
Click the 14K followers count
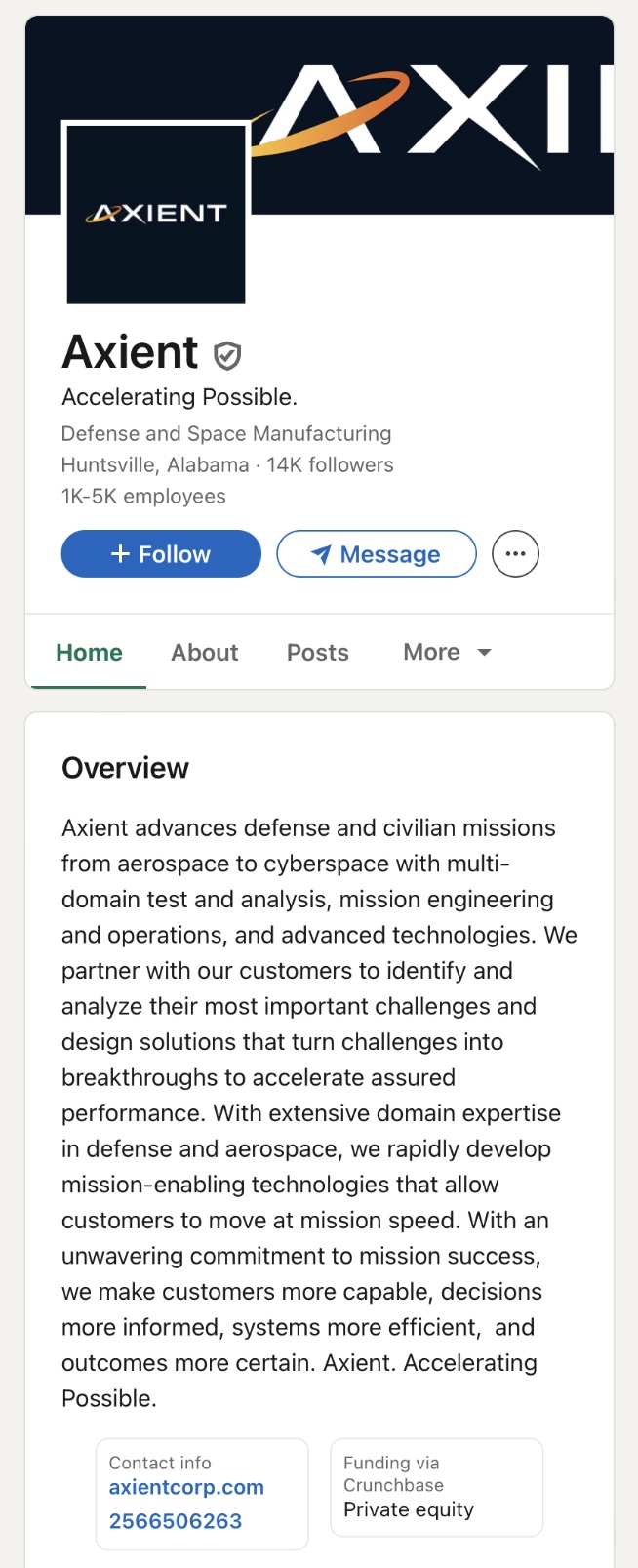click(x=330, y=465)
